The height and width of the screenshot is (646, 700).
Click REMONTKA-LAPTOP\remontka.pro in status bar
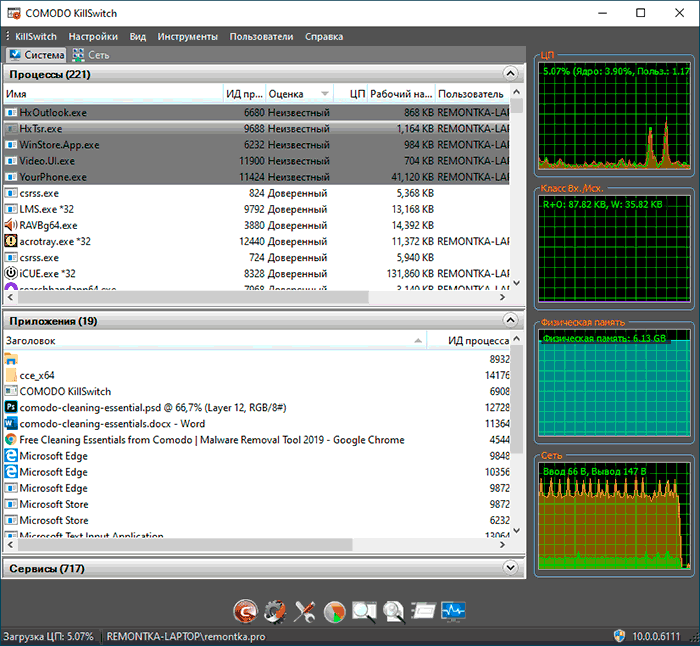click(x=186, y=636)
